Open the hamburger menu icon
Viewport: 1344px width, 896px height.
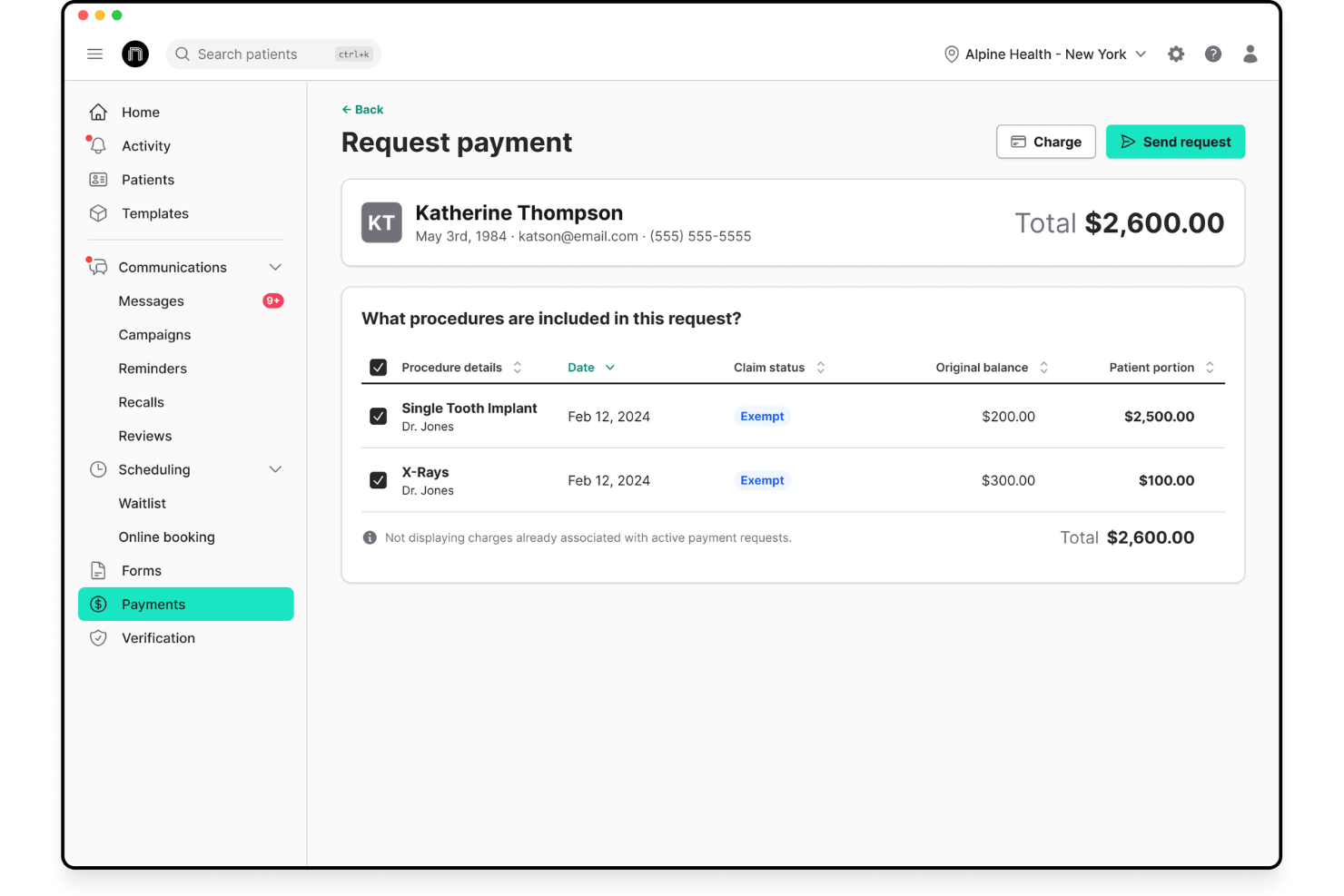tap(94, 54)
